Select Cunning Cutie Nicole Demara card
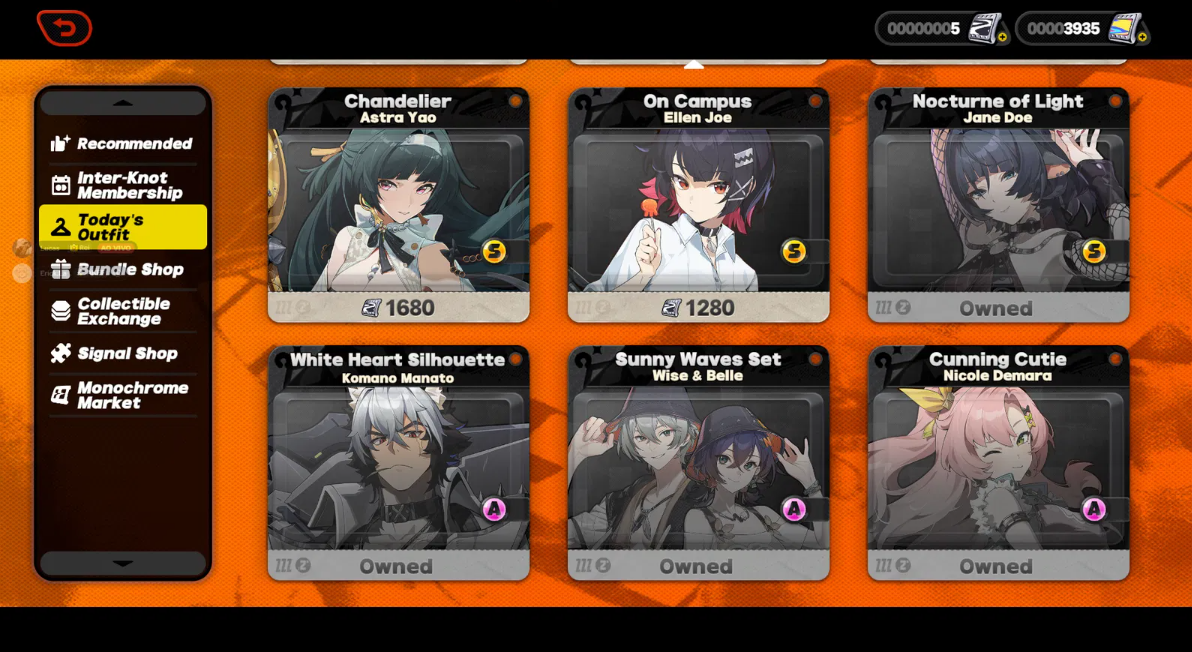Screen dimensions: 1192x652 [x=998, y=463]
